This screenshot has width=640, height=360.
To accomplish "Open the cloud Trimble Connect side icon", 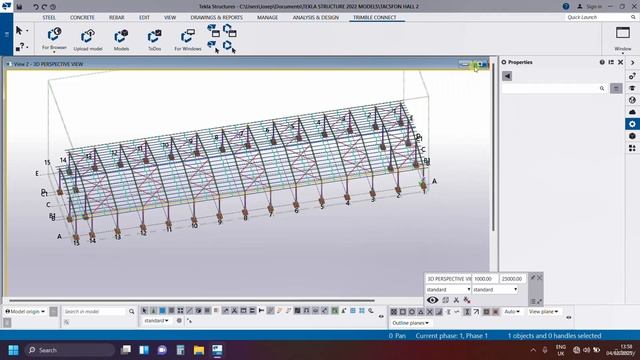I will [x=632, y=111].
